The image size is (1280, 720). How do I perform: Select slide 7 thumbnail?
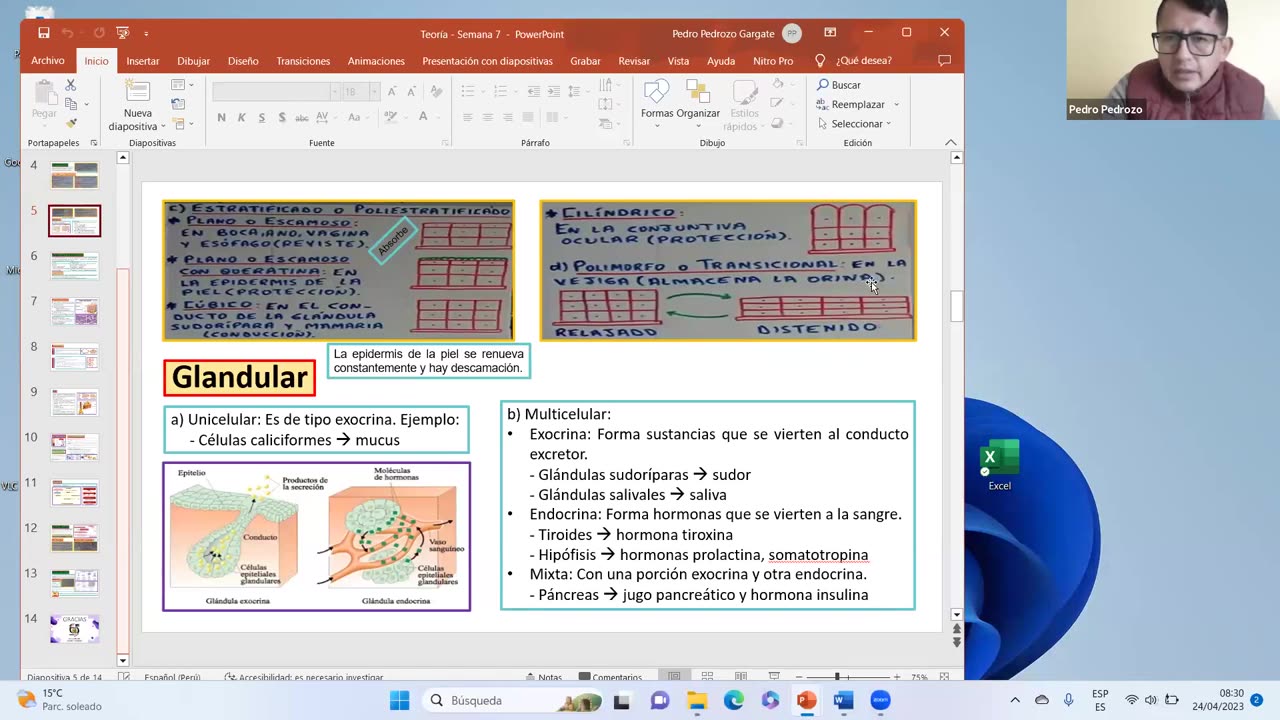(75, 311)
